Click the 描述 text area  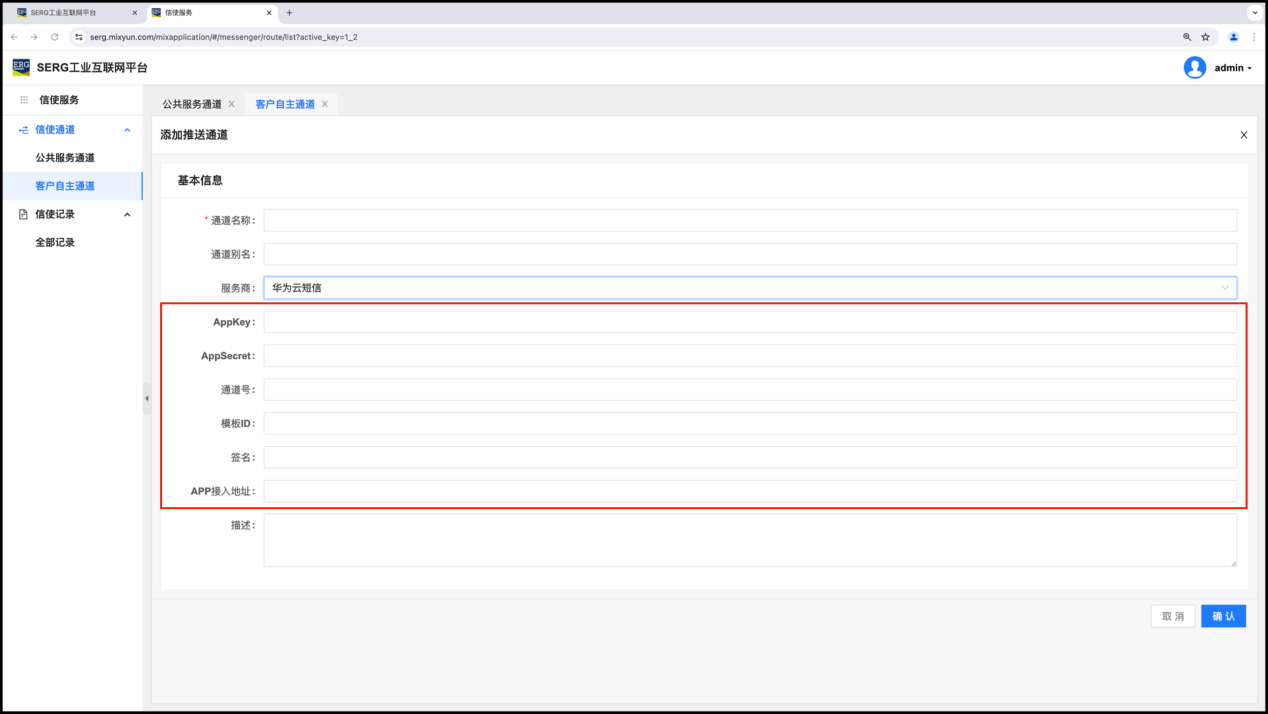pos(749,540)
